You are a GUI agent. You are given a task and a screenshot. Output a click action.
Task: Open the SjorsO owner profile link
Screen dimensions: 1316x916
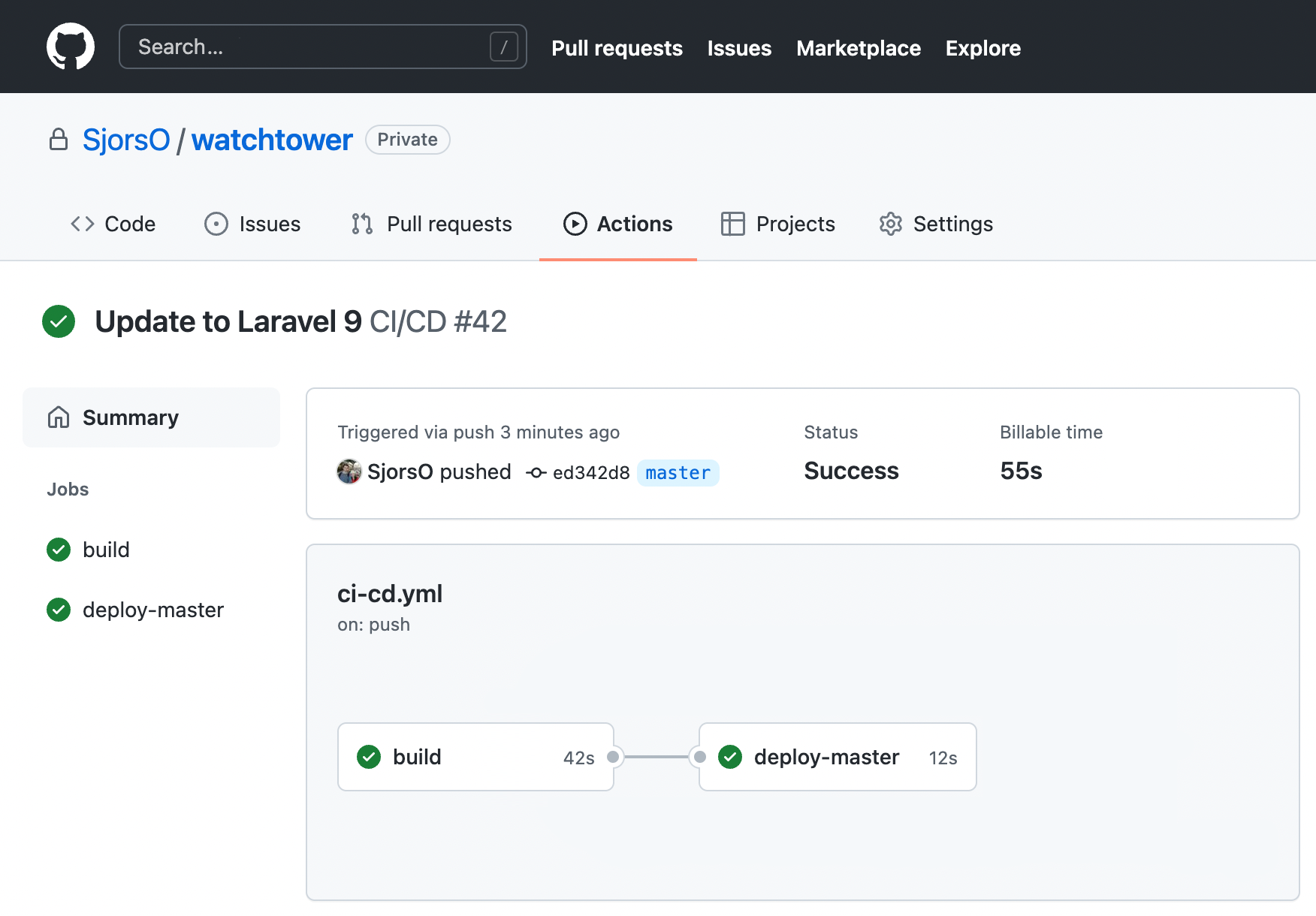pyautogui.click(x=126, y=140)
